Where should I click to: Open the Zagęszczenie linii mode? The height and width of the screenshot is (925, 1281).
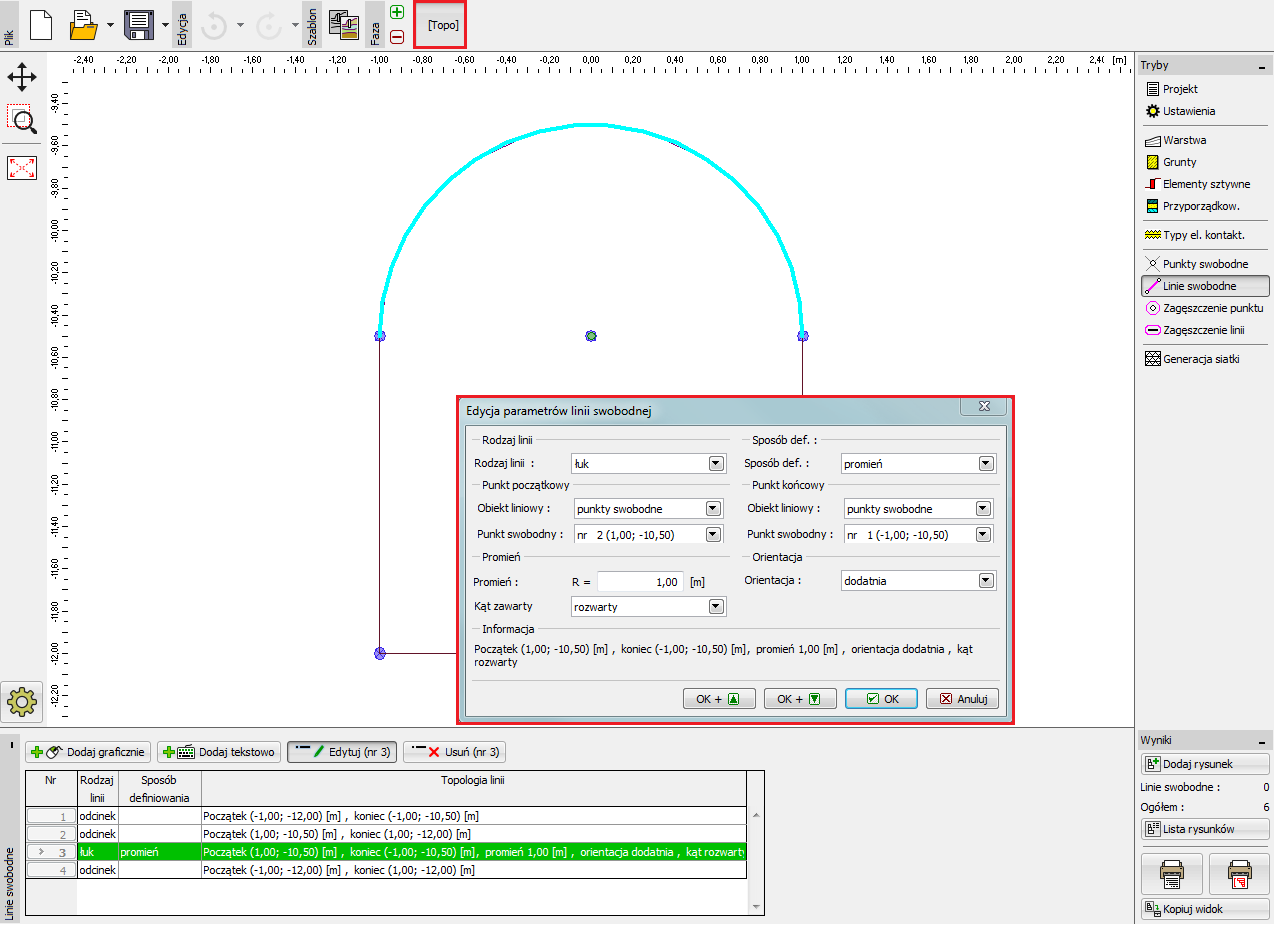pyautogui.click(x=1195, y=330)
